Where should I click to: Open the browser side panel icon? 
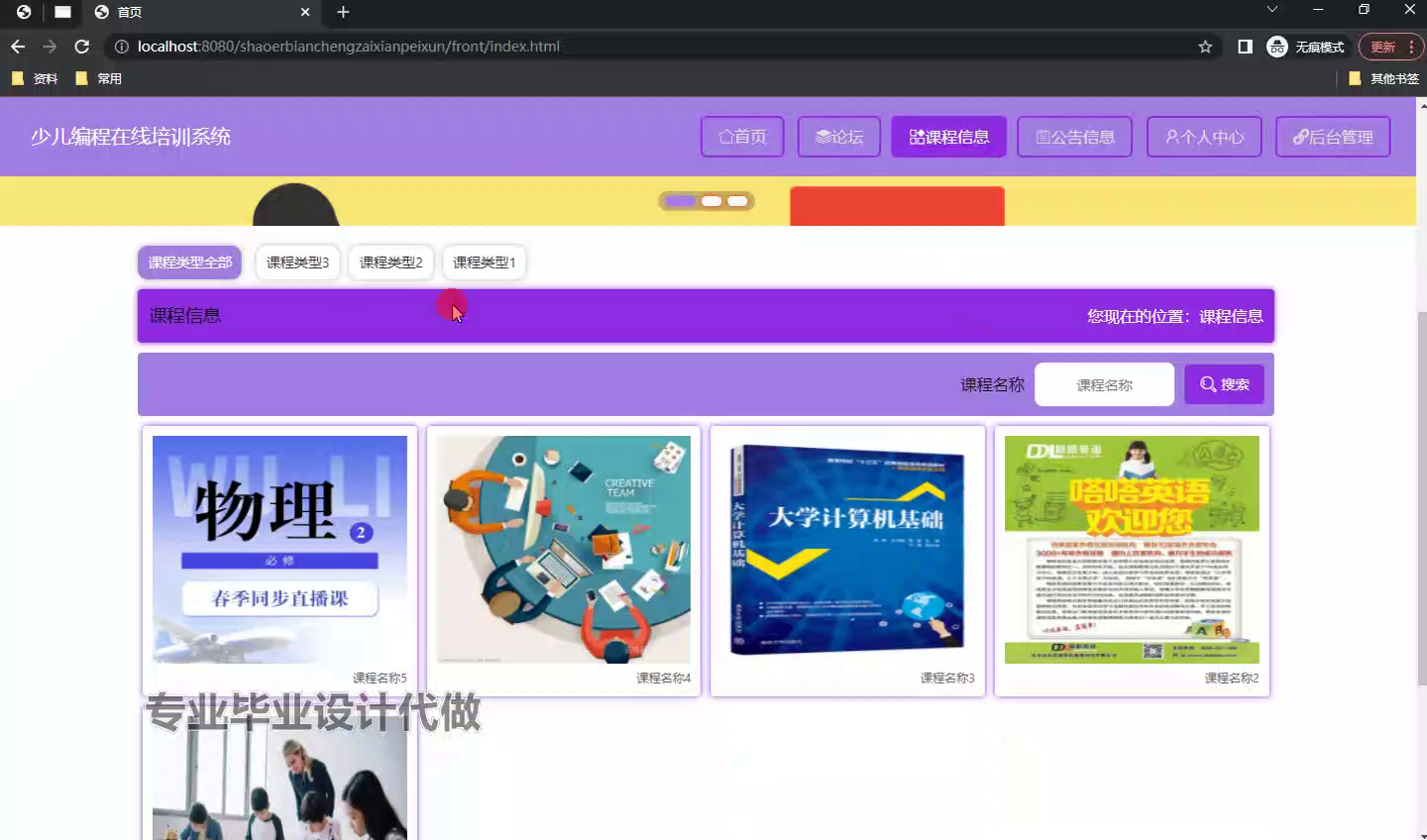tap(1246, 47)
